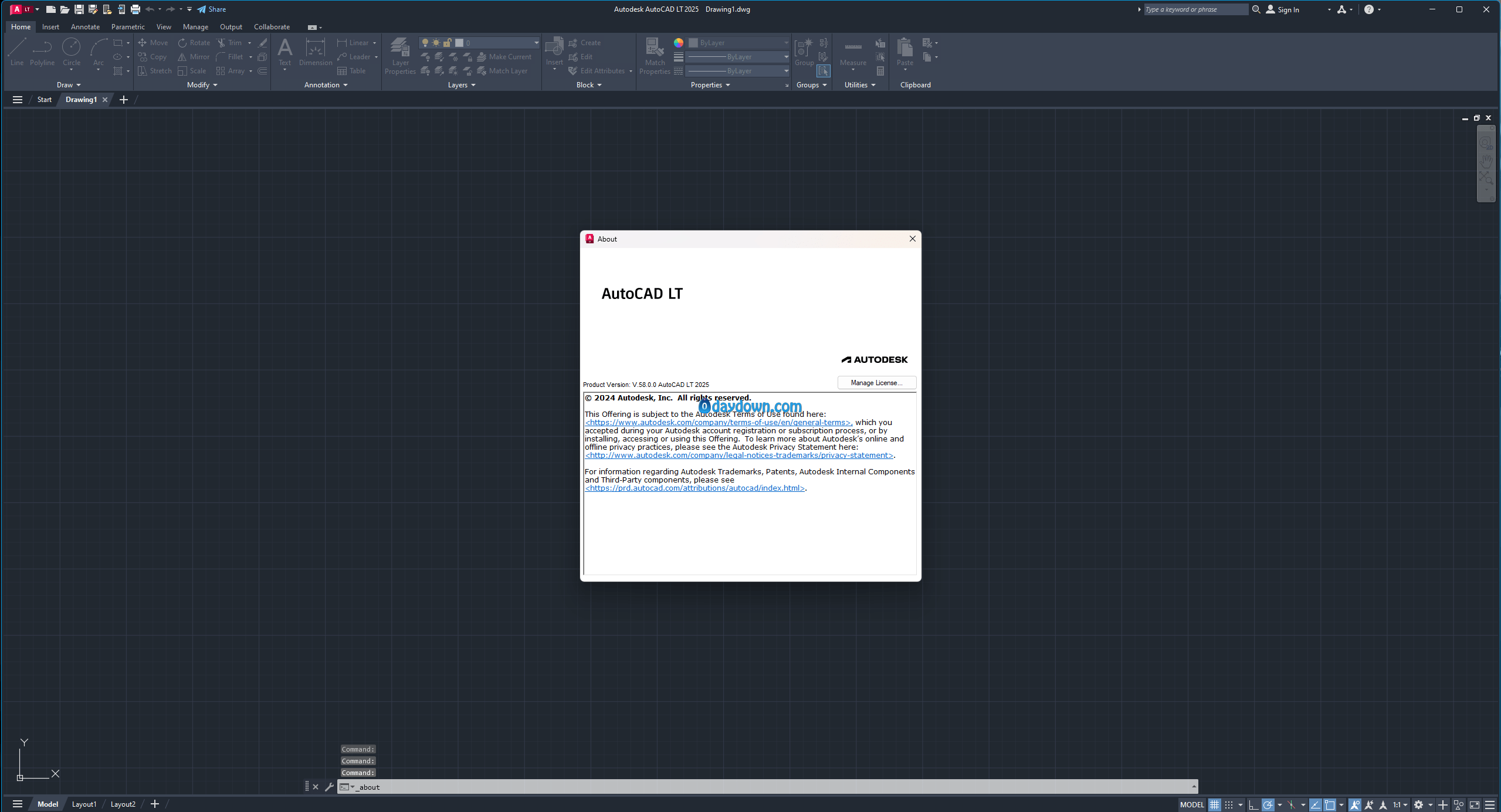The image size is (1501, 812).
Task: Switch to the Insert ribbon tab
Action: tap(50, 27)
